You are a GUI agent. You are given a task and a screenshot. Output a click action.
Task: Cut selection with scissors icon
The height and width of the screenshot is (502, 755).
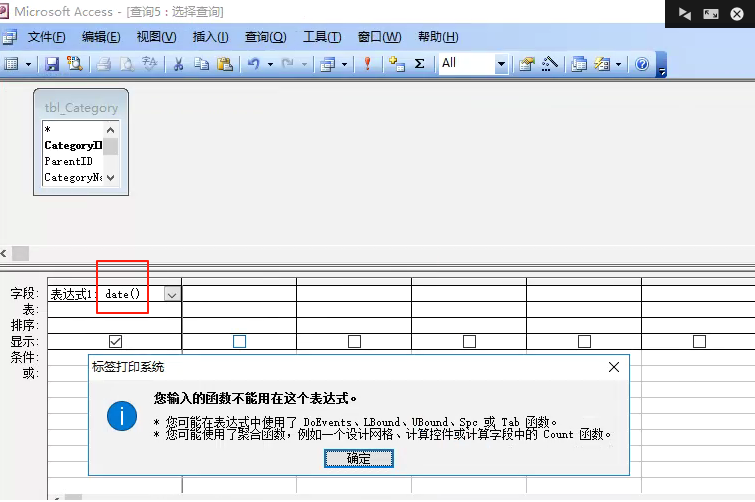pos(179,64)
